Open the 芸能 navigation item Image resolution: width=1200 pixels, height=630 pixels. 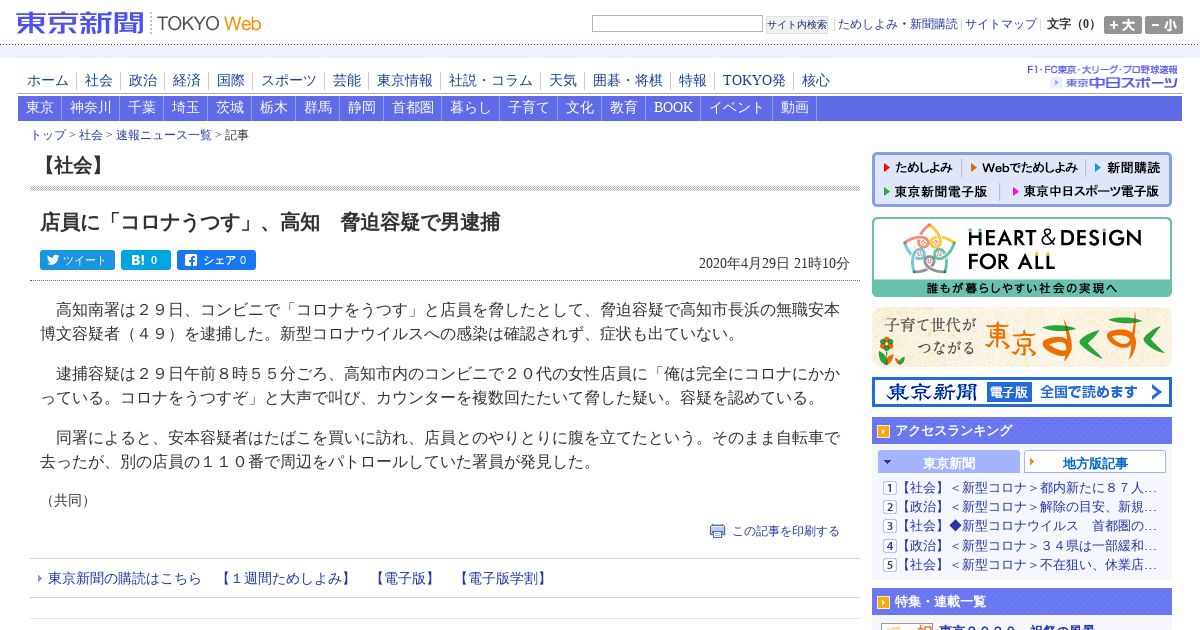point(347,81)
